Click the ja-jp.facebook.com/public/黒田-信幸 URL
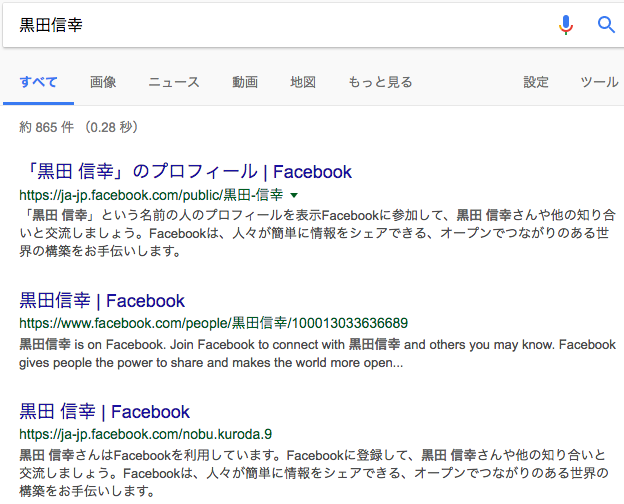624x504 pixels. coord(151,195)
